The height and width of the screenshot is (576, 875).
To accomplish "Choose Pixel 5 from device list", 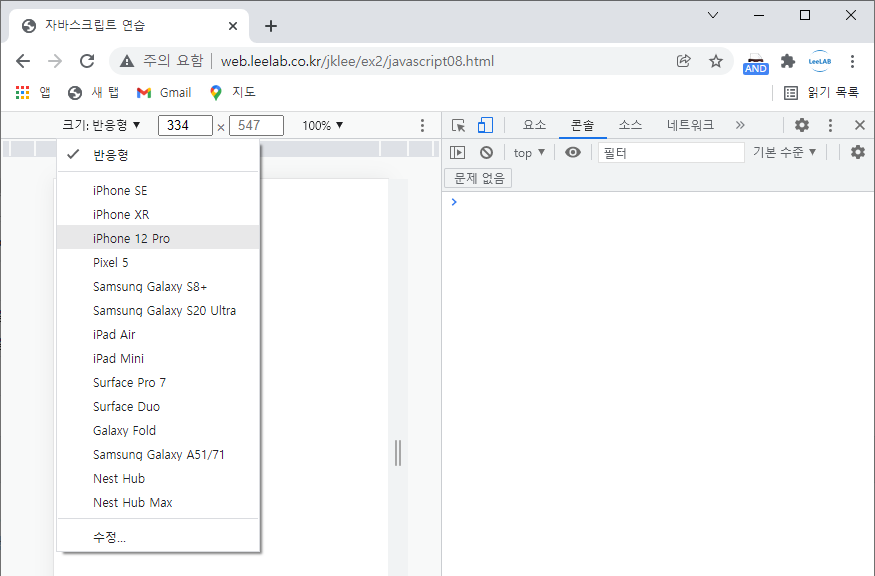I will tap(158, 262).
